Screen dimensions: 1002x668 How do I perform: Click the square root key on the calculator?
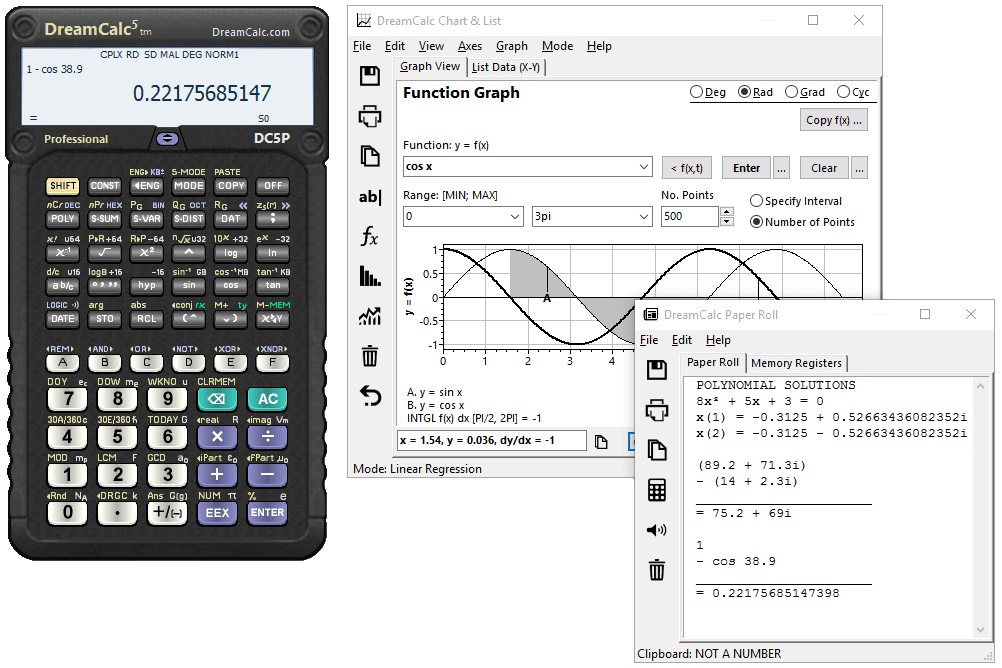click(104, 252)
